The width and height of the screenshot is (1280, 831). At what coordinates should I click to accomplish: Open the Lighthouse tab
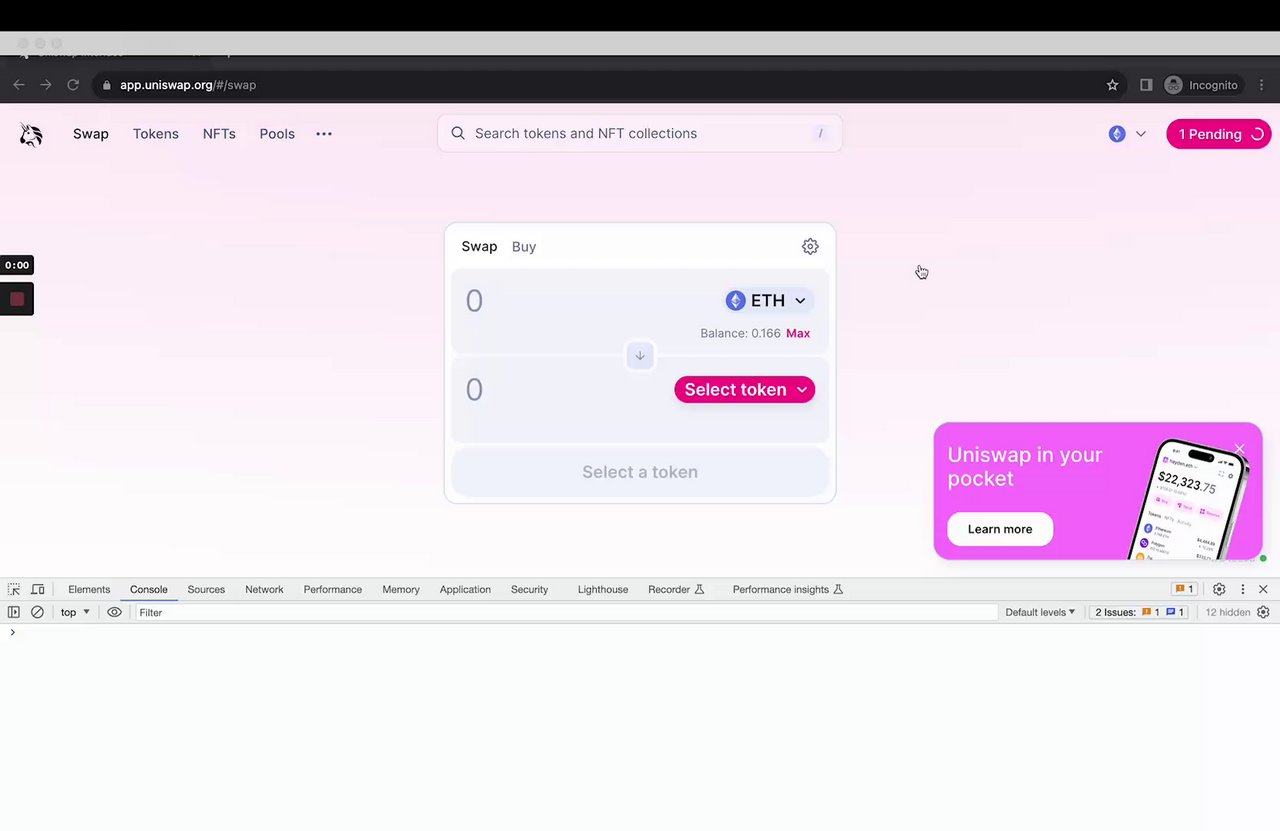point(603,589)
